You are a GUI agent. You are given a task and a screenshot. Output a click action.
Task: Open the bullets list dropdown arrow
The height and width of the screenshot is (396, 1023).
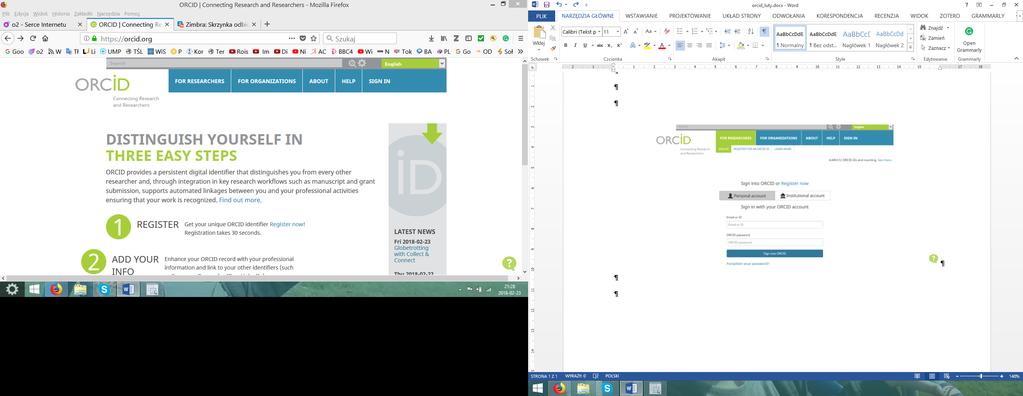[x=687, y=31]
